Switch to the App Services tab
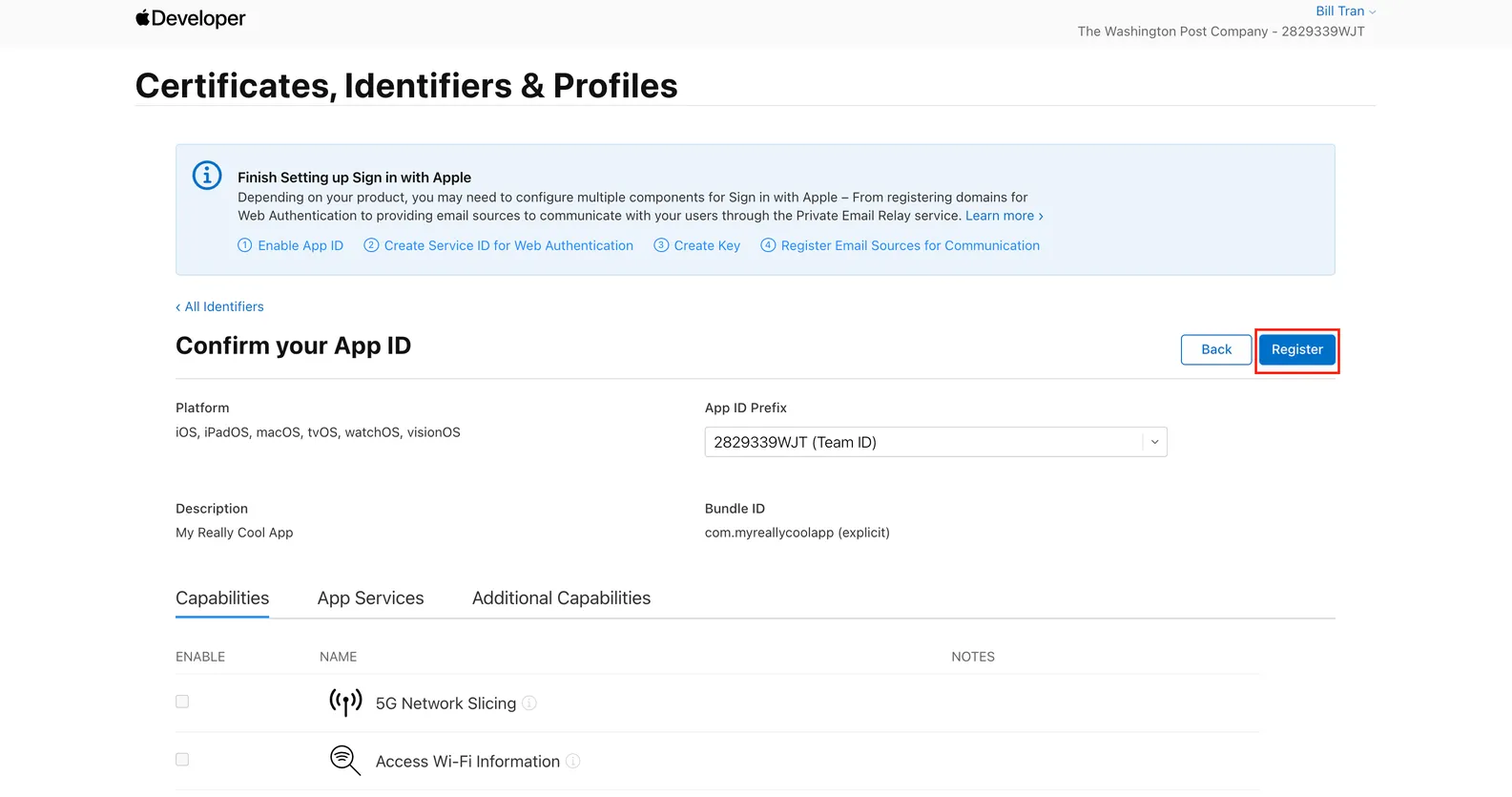Screen dimensions: 1512x797 [x=371, y=598]
